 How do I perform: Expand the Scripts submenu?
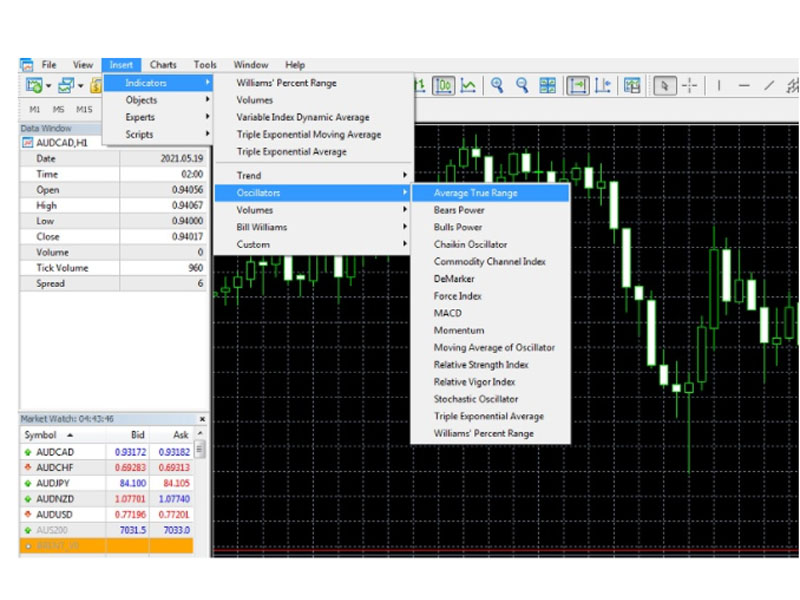click(158, 134)
